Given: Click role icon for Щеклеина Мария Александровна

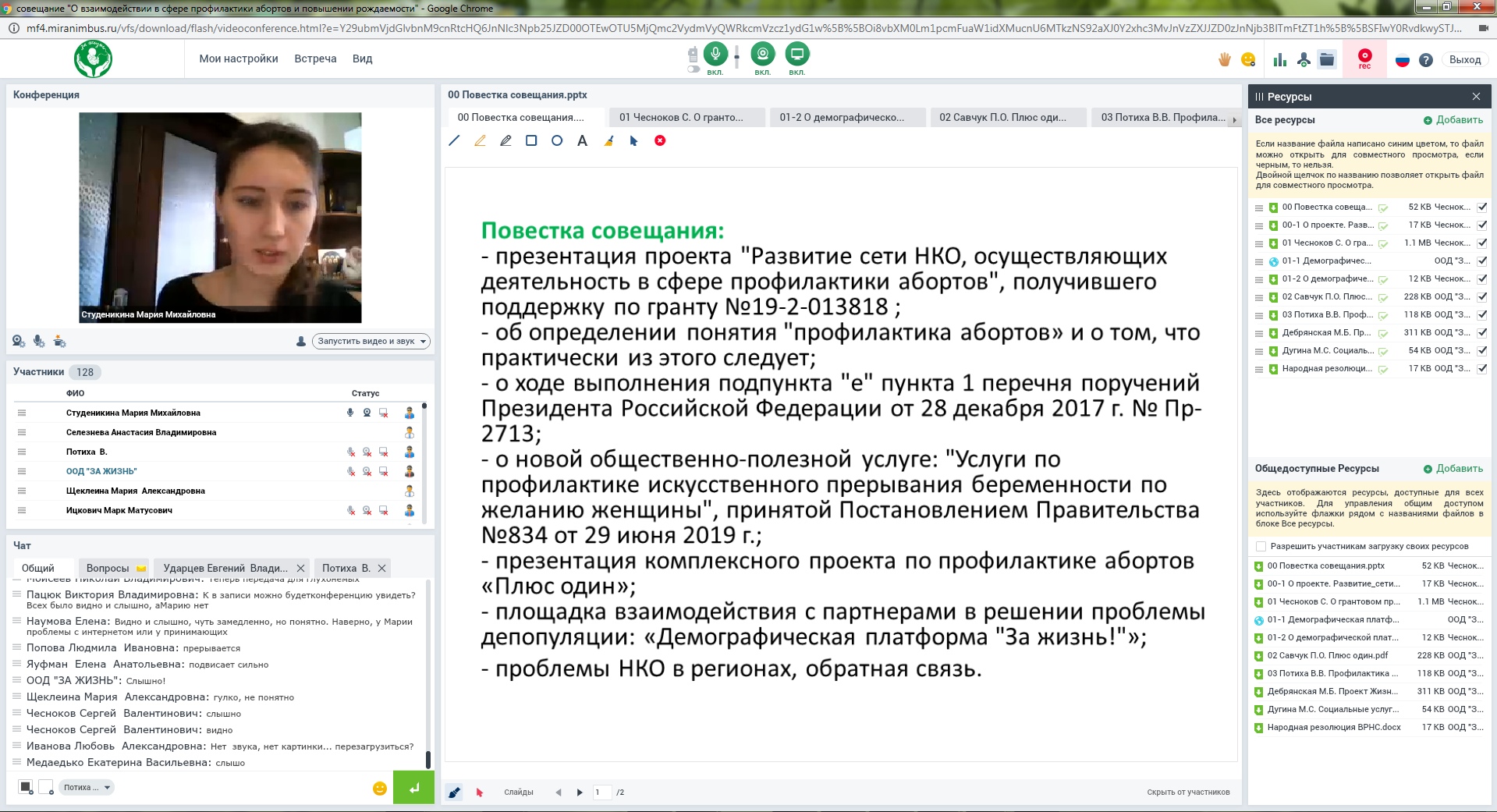Looking at the screenshot, I should pyautogui.click(x=409, y=491).
